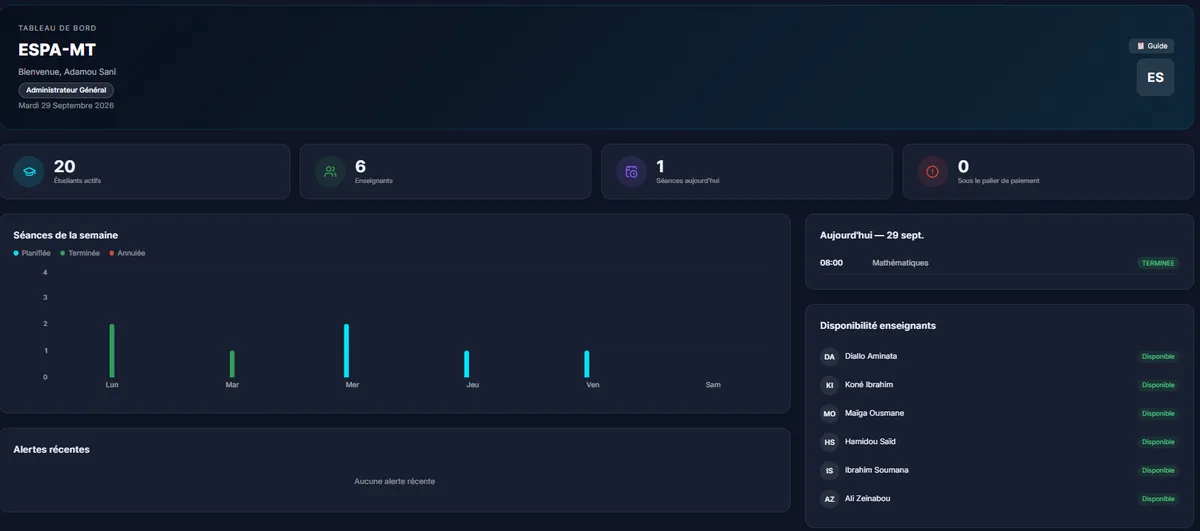Click the HS avatar for Hamidou Saïd

(829, 442)
